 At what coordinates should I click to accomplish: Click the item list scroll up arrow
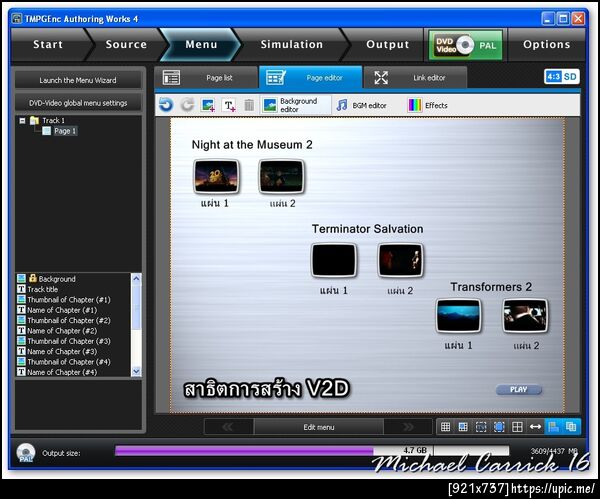click(136, 279)
